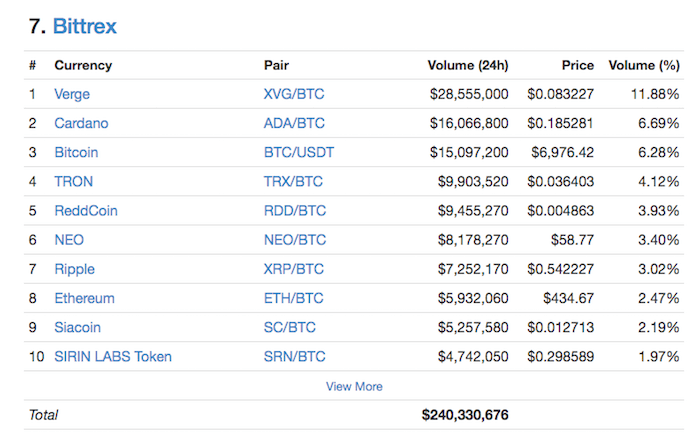Click the $0.004863 ReddCoin price
Viewport: 700px width, 442px height.
click(x=560, y=210)
